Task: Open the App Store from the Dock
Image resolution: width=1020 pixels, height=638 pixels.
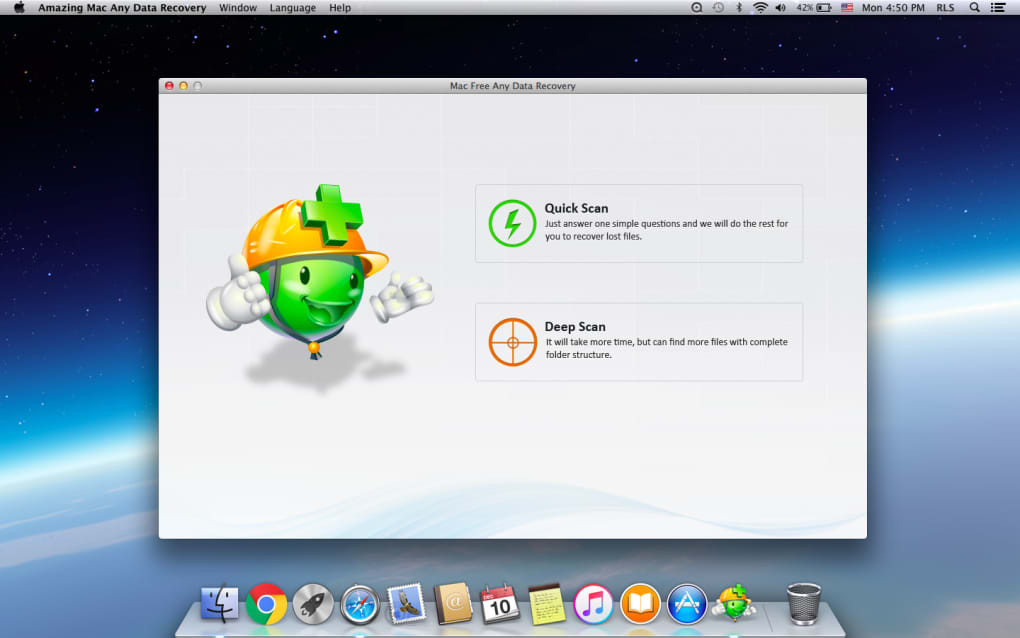Action: point(687,604)
